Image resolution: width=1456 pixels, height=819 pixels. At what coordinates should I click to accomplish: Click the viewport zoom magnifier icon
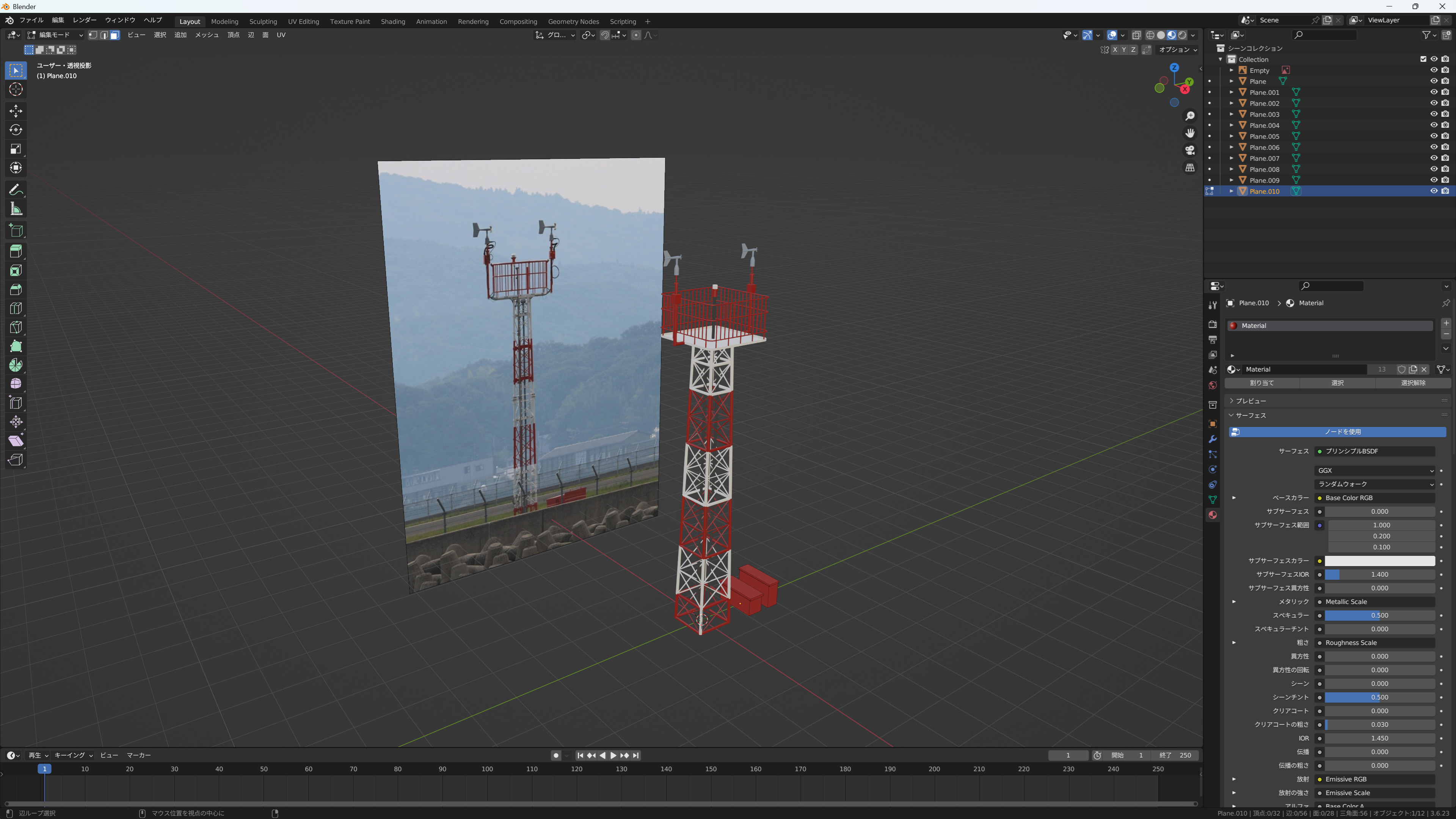1190,116
